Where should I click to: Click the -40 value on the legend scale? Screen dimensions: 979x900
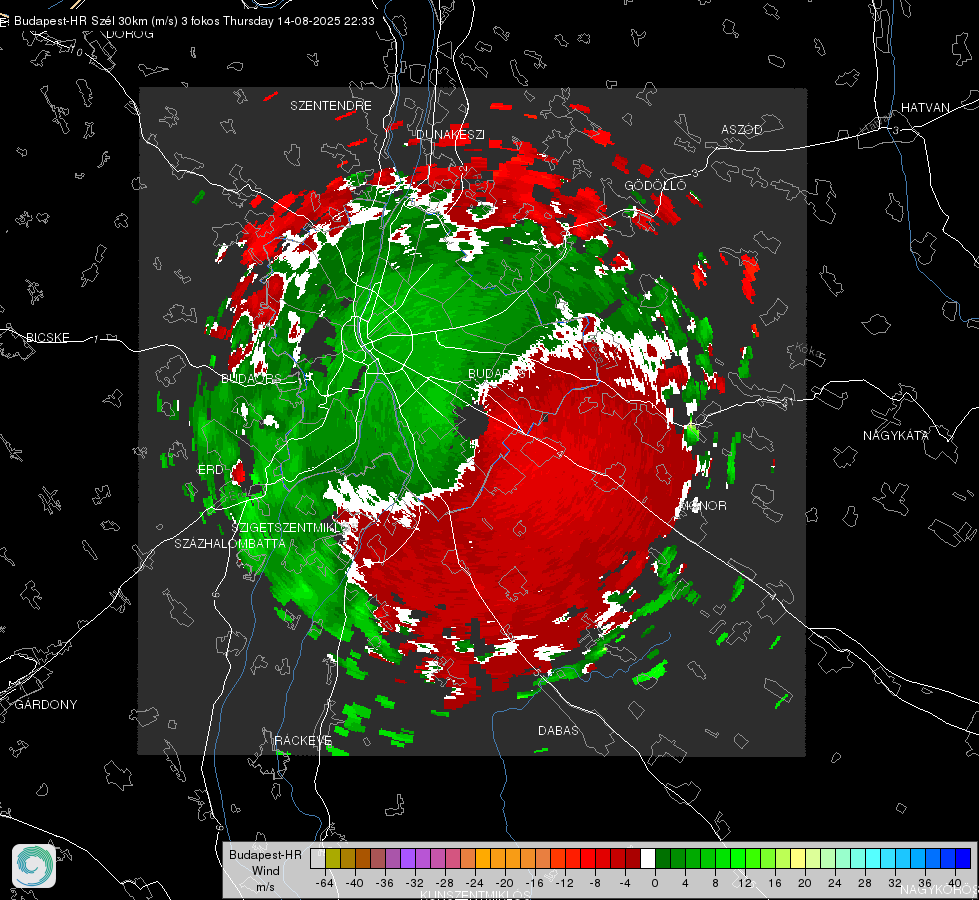[x=355, y=883]
